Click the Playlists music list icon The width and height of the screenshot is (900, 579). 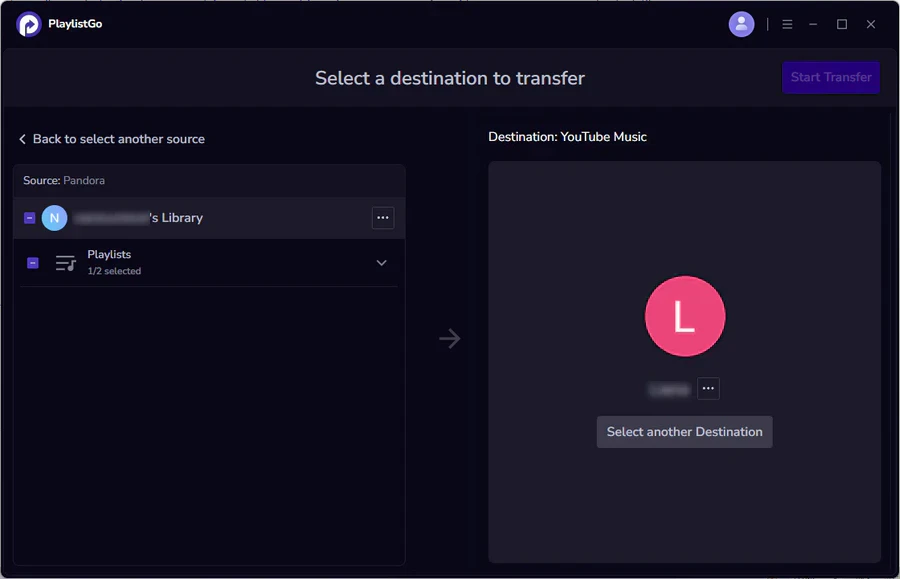pyautogui.click(x=65, y=263)
